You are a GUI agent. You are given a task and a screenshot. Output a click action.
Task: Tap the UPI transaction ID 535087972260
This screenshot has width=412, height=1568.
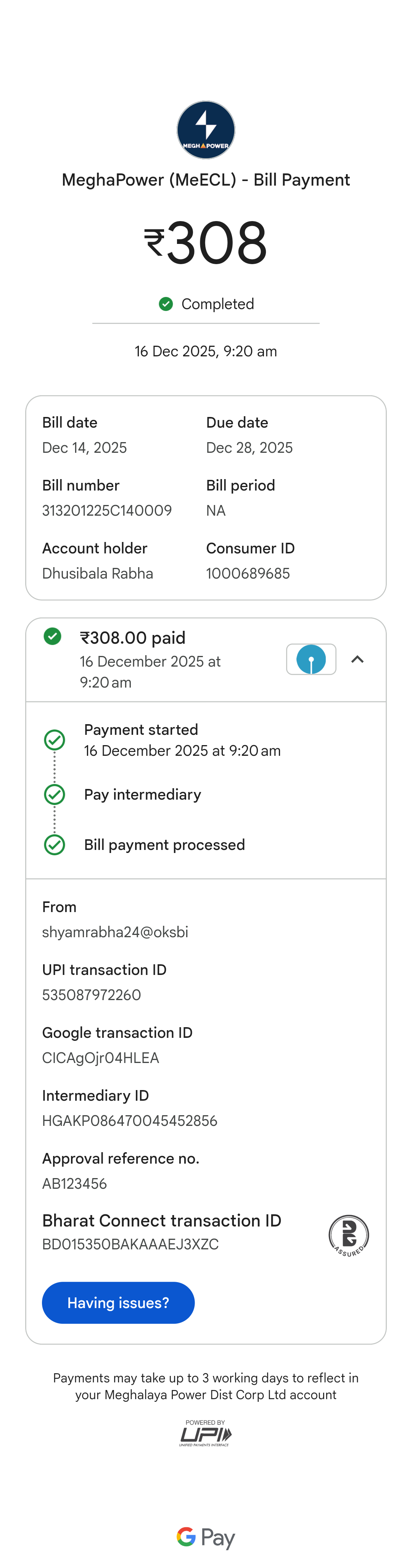(x=92, y=995)
